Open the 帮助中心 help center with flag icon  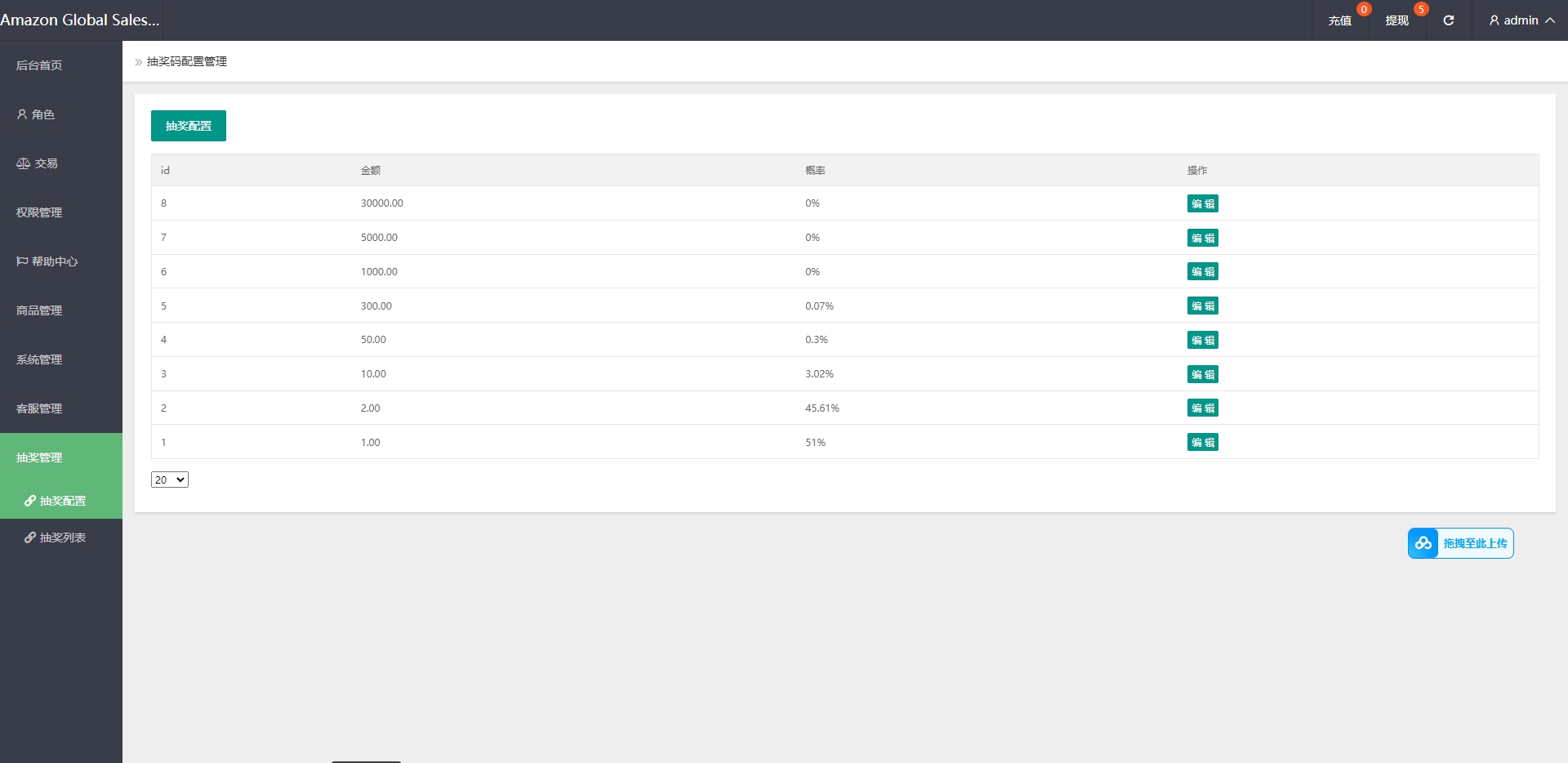click(x=47, y=261)
